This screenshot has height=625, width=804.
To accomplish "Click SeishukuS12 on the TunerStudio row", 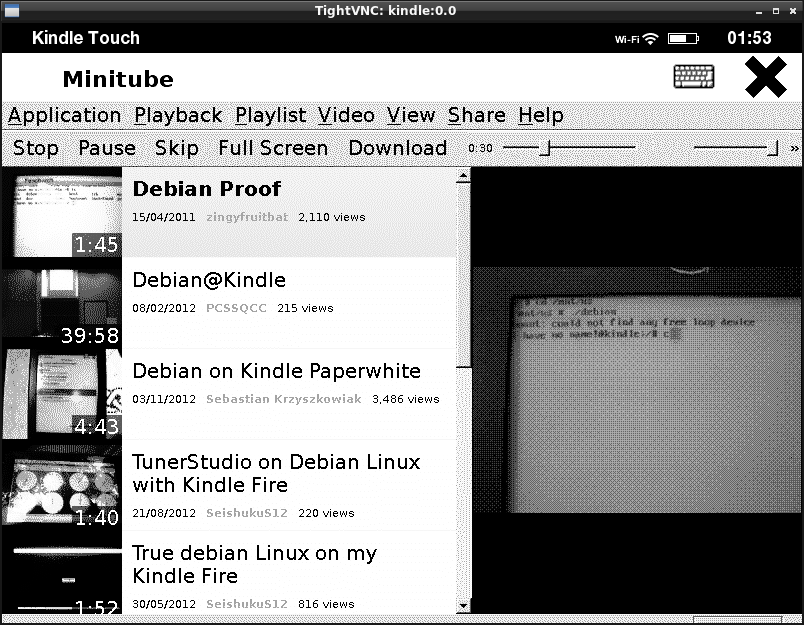I will [x=247, y=513].
